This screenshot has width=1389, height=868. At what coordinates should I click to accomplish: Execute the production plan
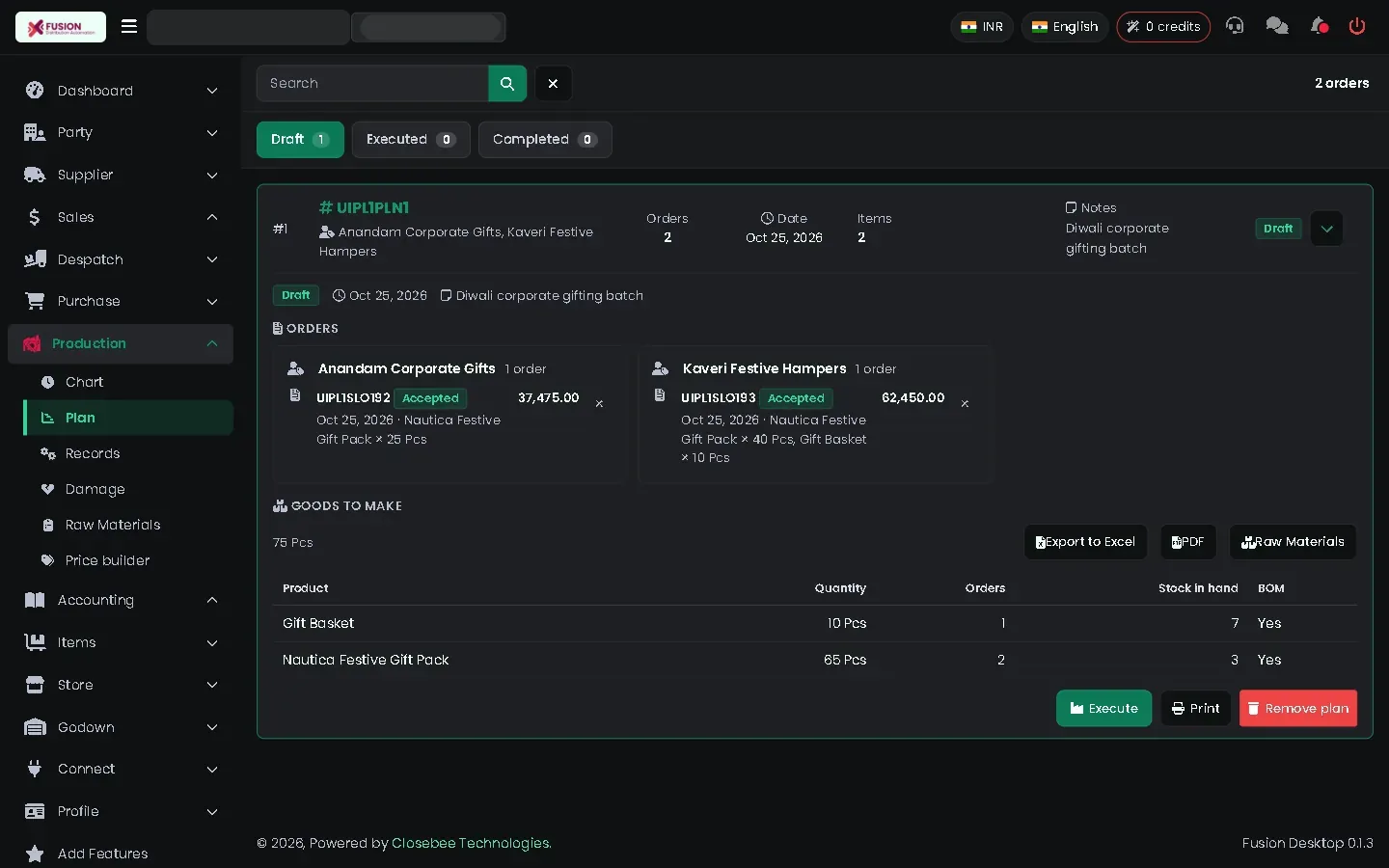[1103, 708]
